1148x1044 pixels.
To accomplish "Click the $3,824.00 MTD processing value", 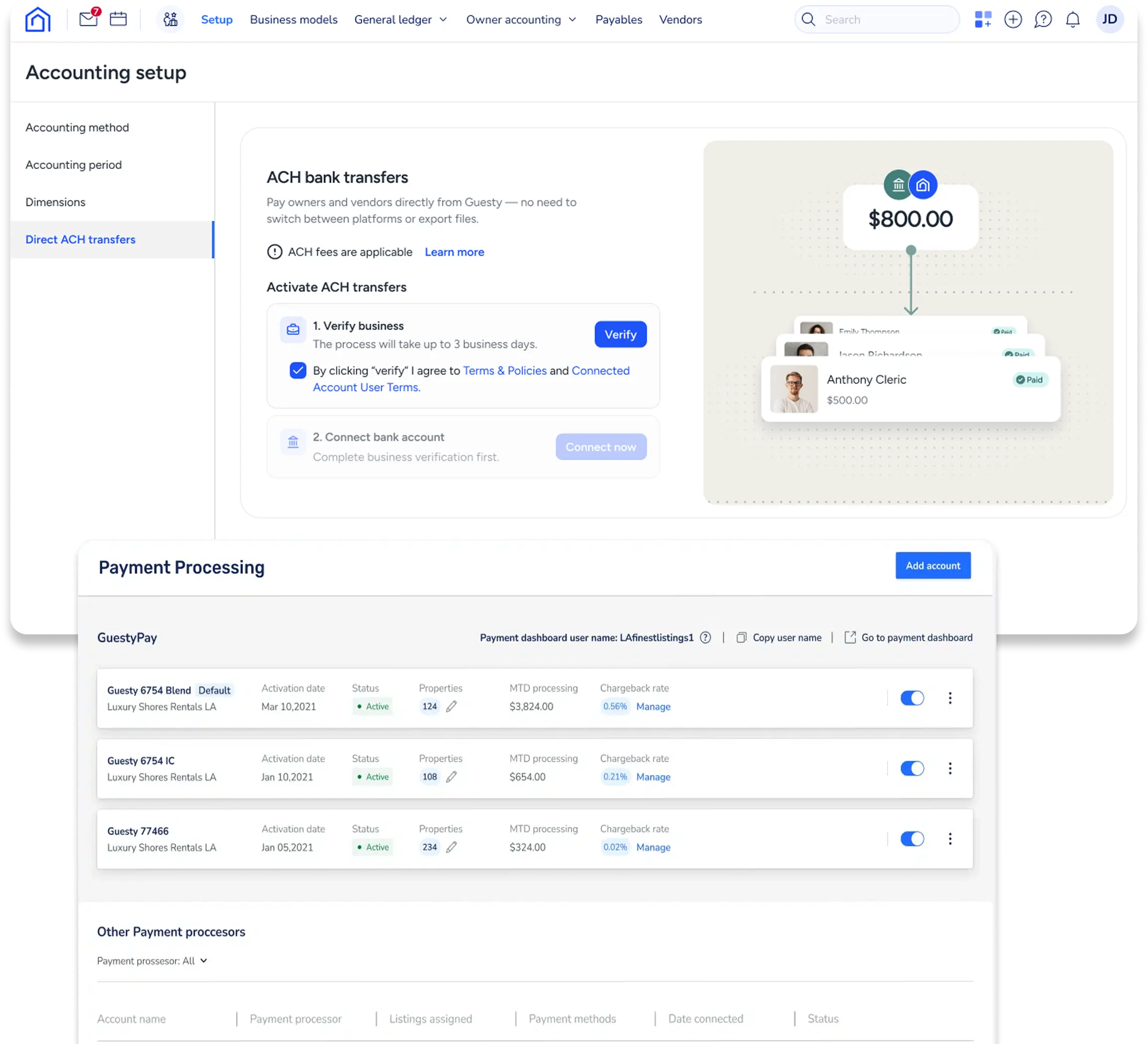I will 531,706.
